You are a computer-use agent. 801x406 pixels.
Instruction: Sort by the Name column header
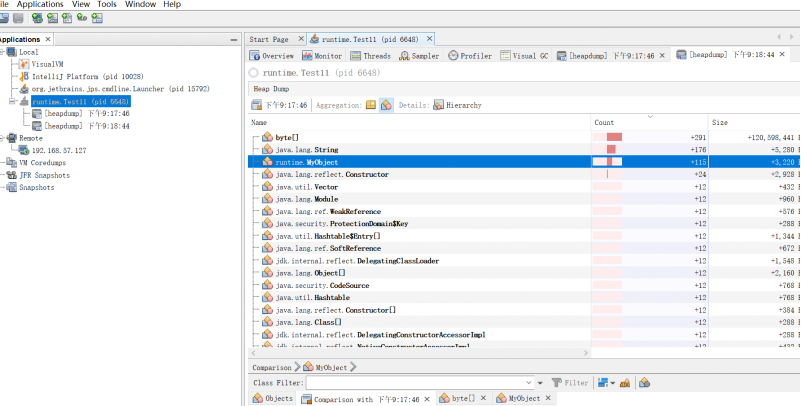[419, 122]
